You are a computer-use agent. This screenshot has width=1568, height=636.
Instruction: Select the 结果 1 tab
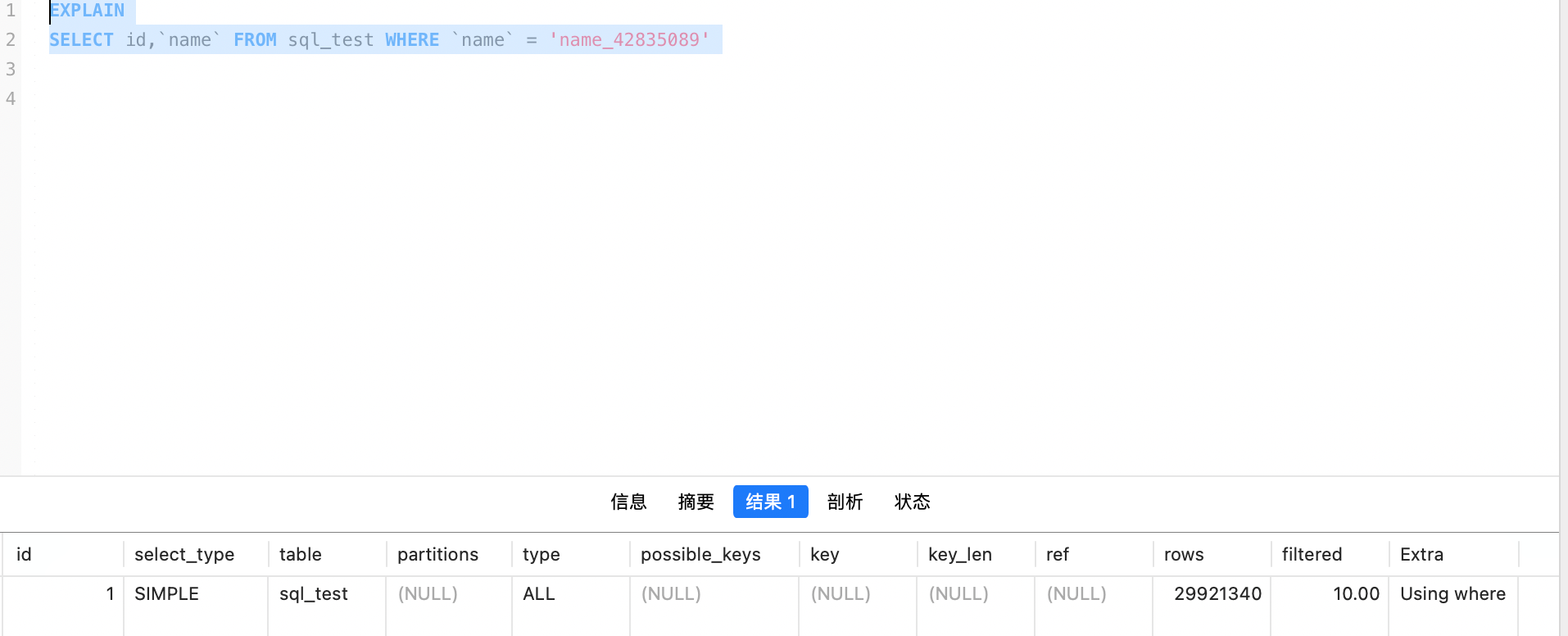click(770, 502)
